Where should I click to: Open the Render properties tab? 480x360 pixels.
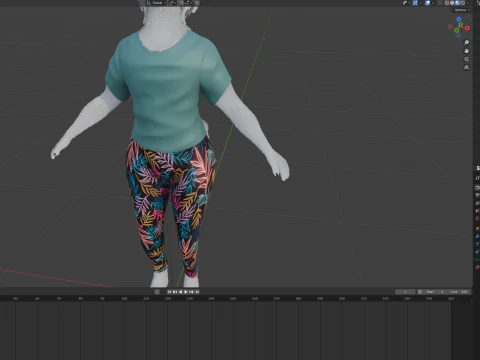(x=477, y=187)
